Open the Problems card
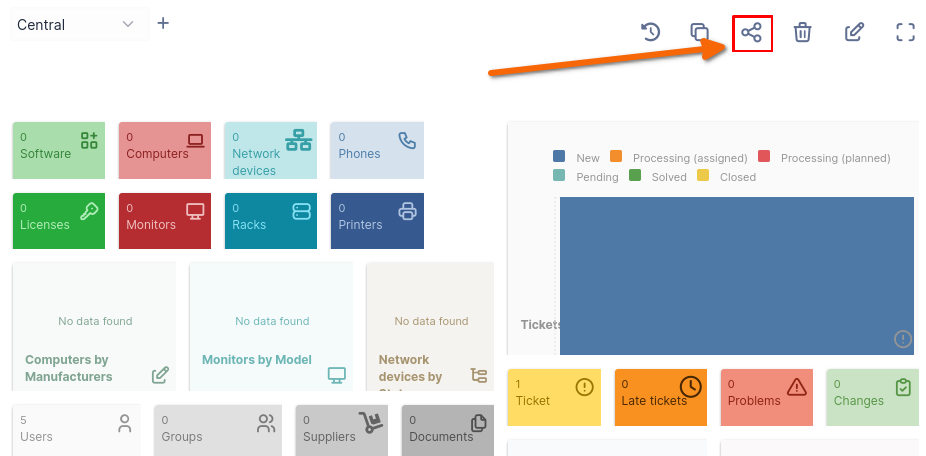926x456 pixels. (x=766, y=397)
